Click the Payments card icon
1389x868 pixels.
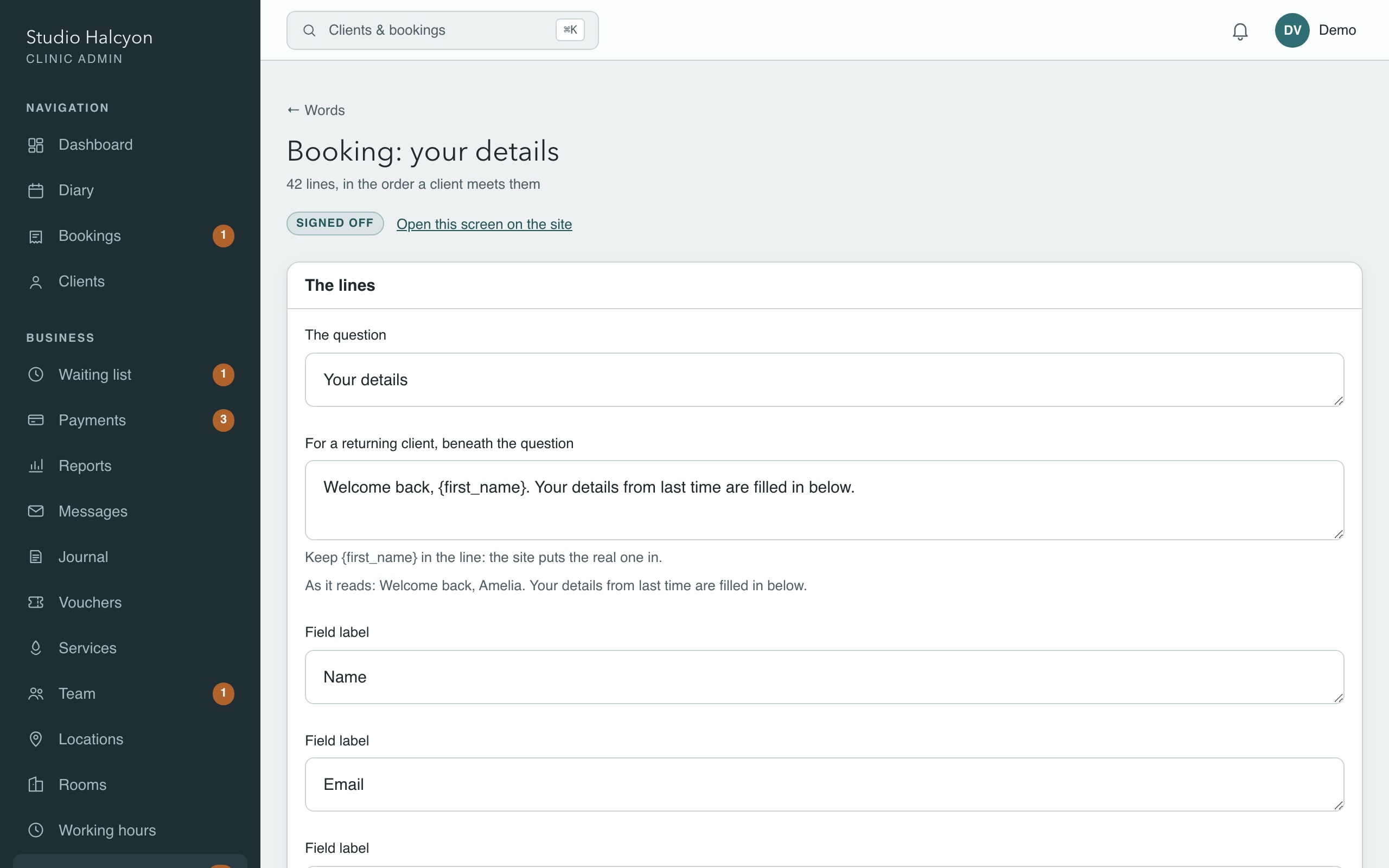[36, 420]
